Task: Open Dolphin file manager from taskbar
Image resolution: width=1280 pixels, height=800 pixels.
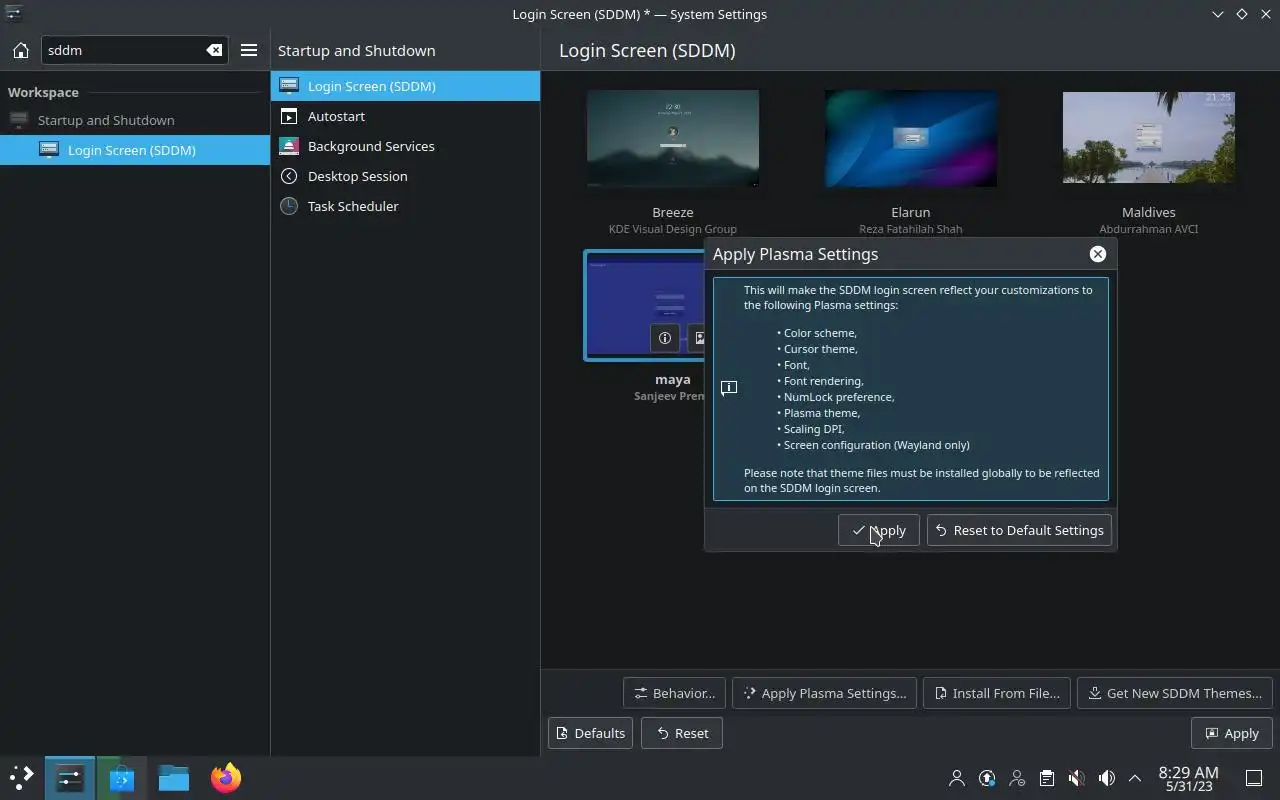Action: 174,777
